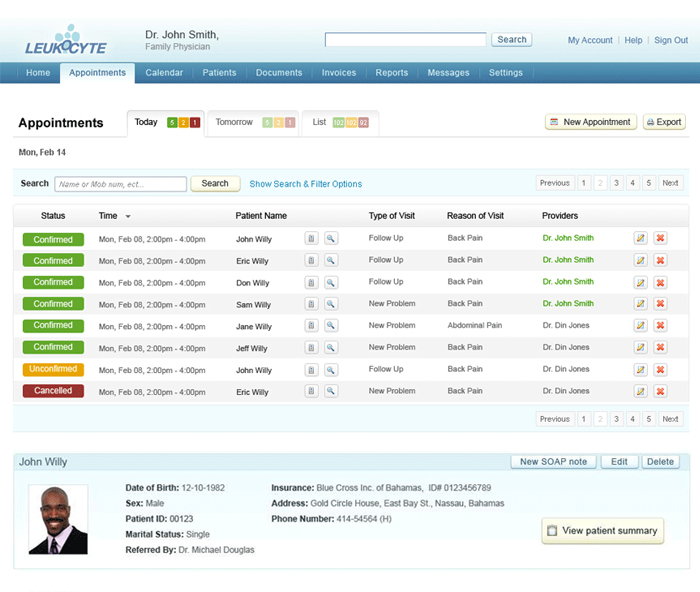Delete the Cancelled Eric Willy appointment
Viewport: 700px width, 592px height.
coord(660,391)
